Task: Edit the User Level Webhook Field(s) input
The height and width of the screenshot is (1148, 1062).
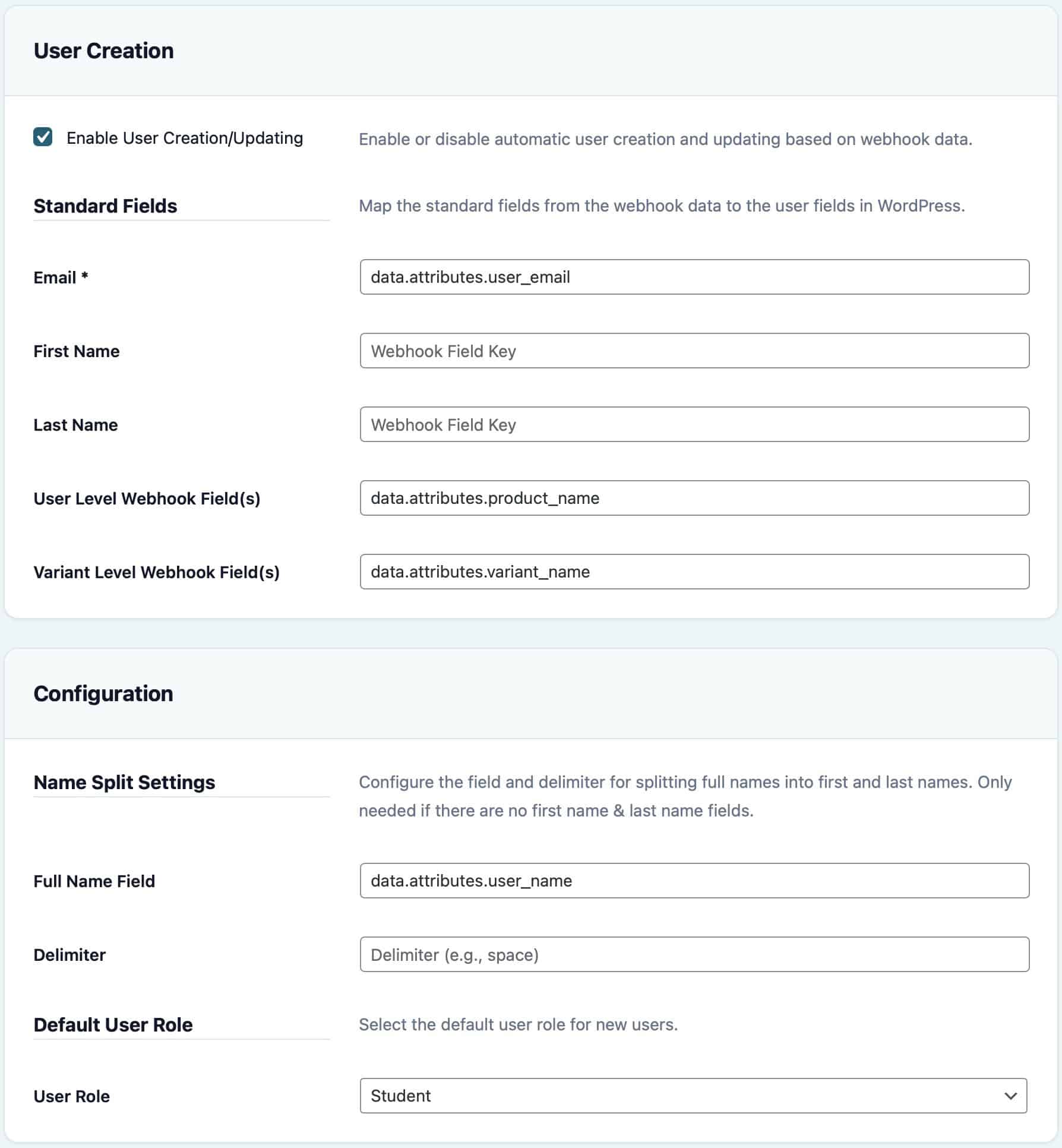Action: (694, 498)
